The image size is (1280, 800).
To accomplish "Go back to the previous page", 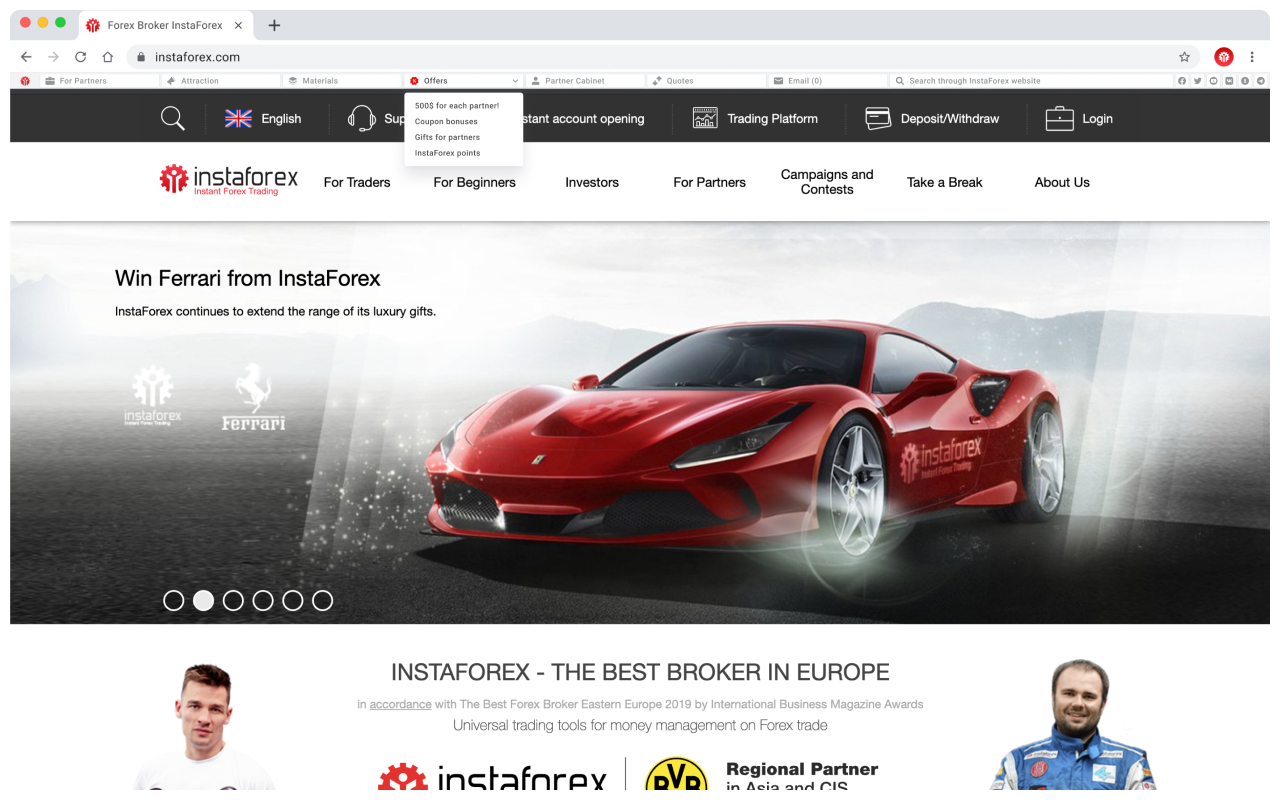I will pyautogui.click(x=27, y=57).
